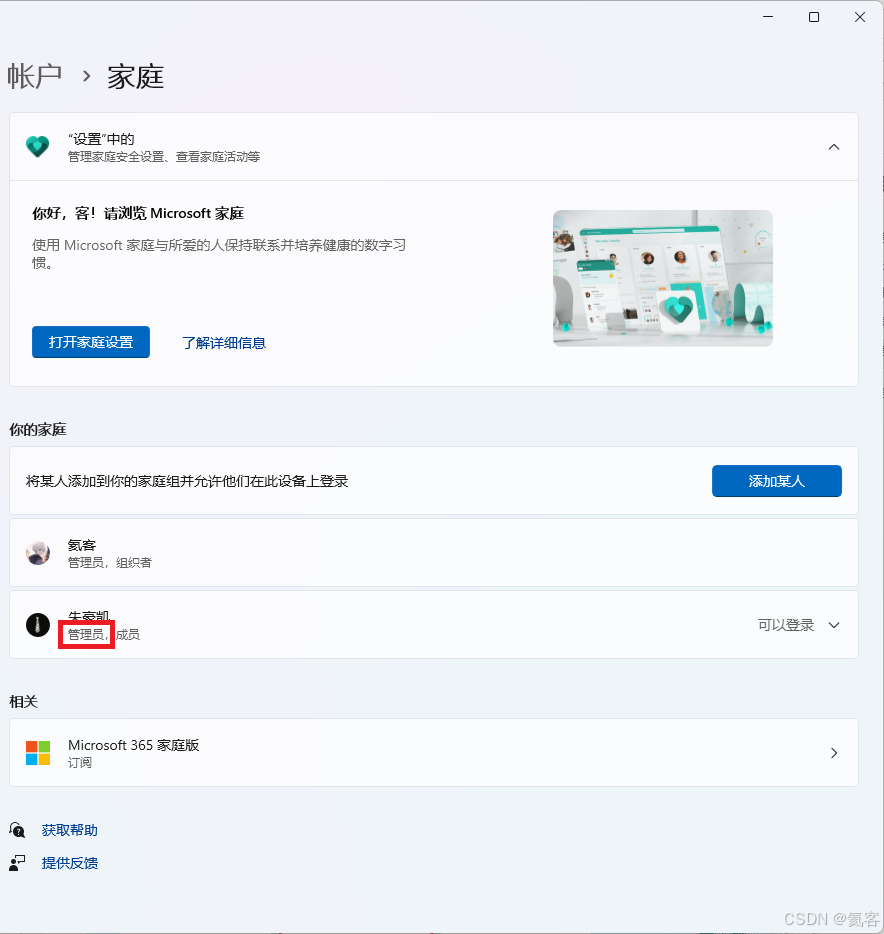Close the Settings window
Image resolution: width=884 pixels, height=934 pixels.
point(860,17)
